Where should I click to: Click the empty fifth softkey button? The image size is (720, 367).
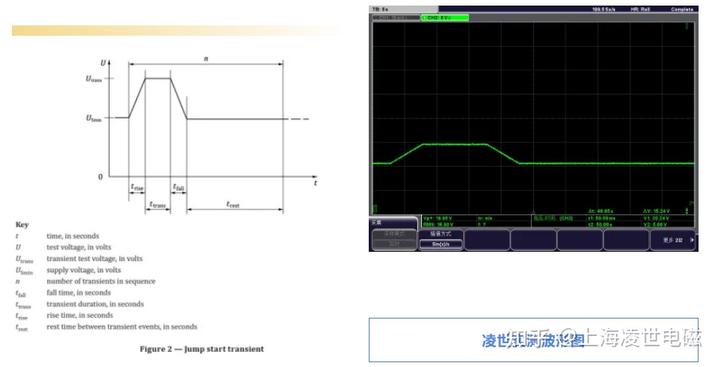(579, 240)
